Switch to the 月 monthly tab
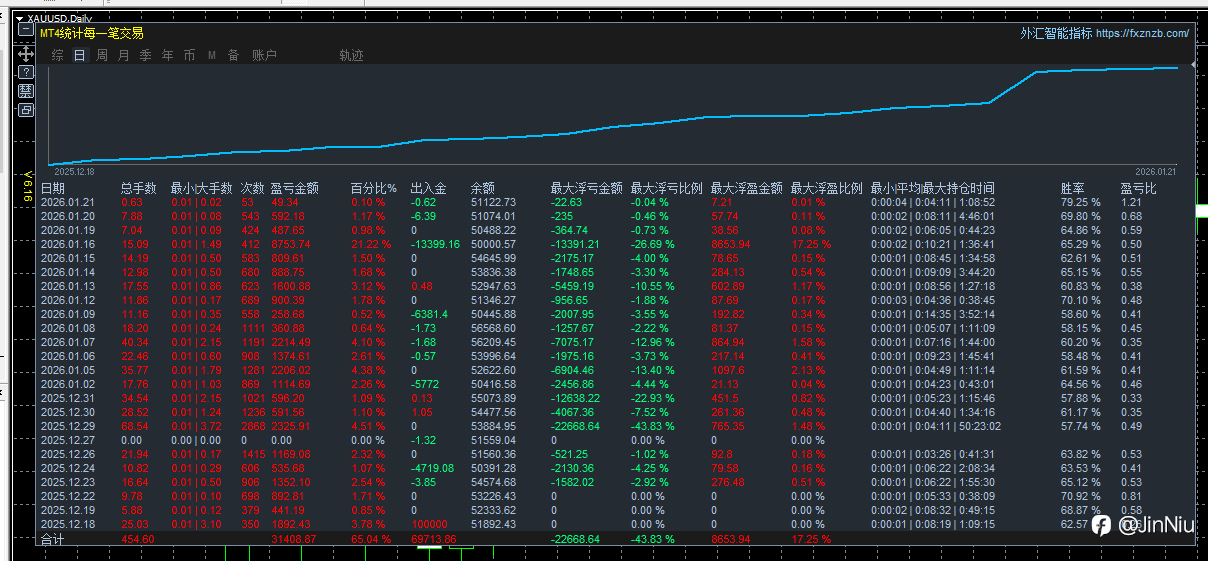This screenshot has height=561, width=1208. coord(123,56)
